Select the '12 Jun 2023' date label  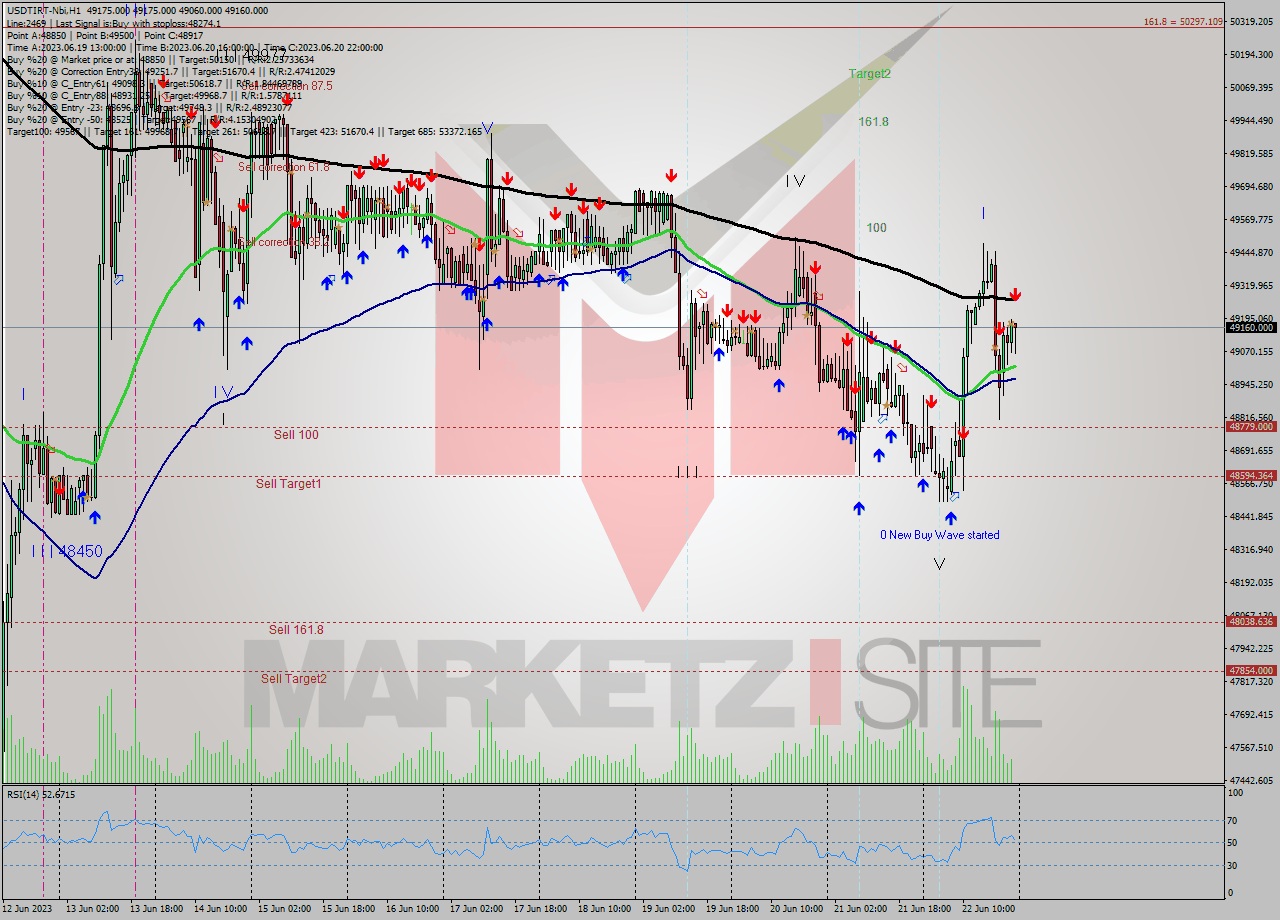[x=27, y=908]
